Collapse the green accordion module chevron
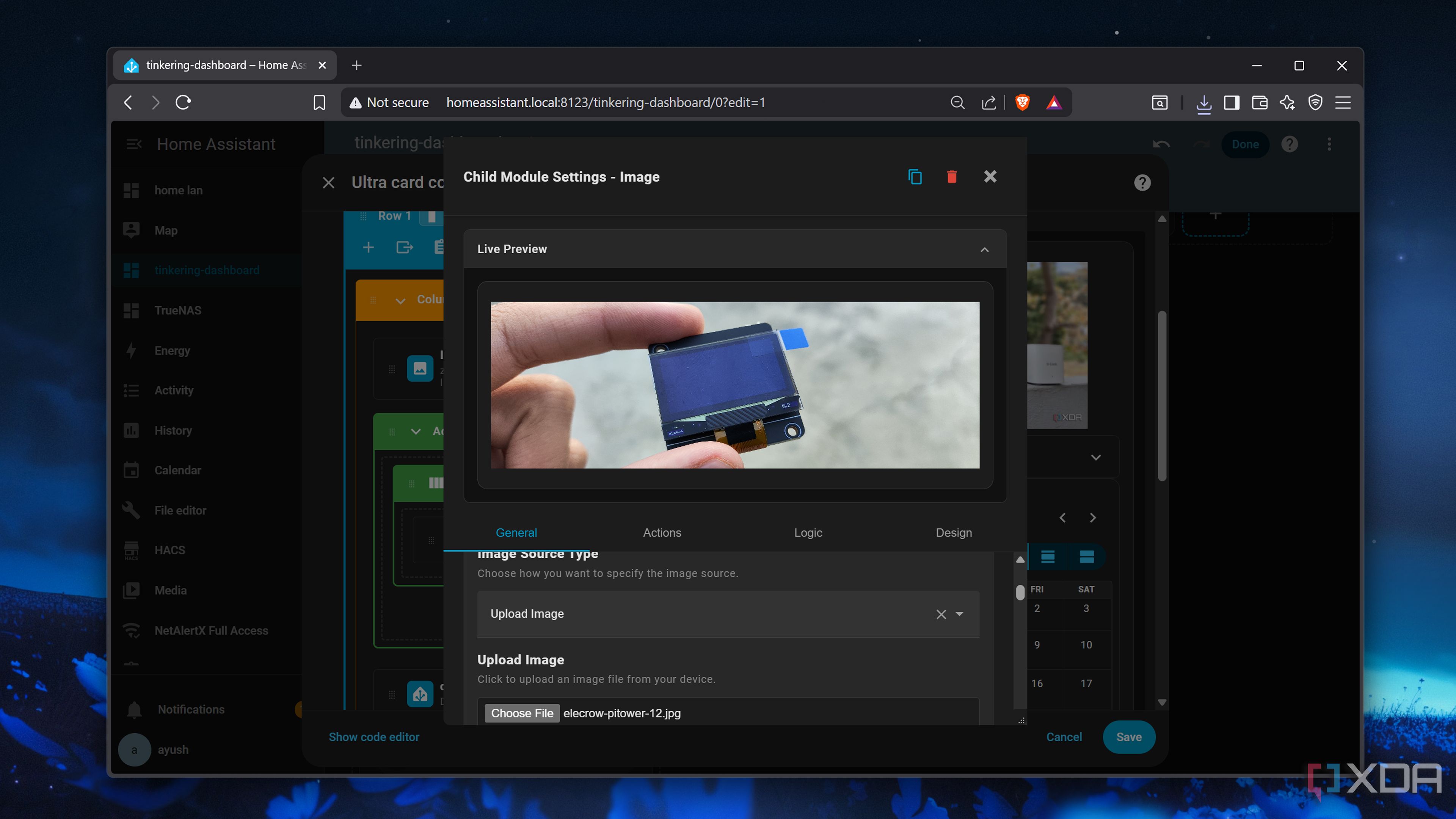The height and width of the screenshot is (819, 1456). click(x=416, y=431)
